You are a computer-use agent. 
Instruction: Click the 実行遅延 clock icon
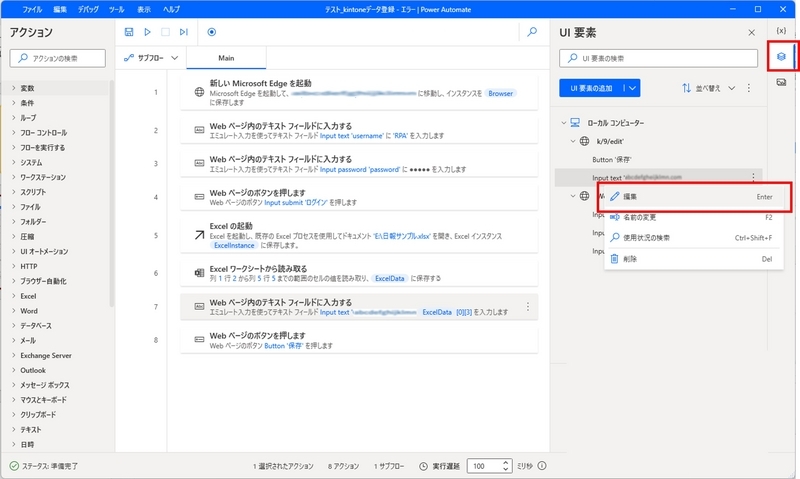tap(423, 466)
